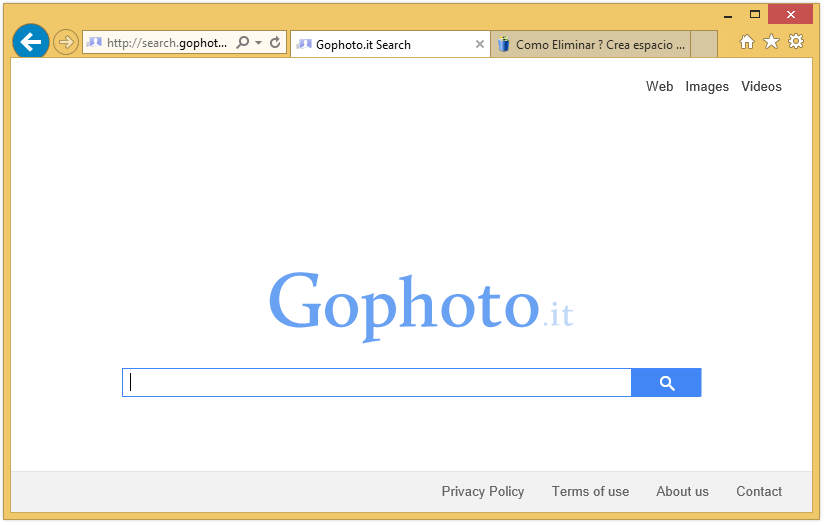
Task: Open the Terms of use link
Action: [590, 491]
